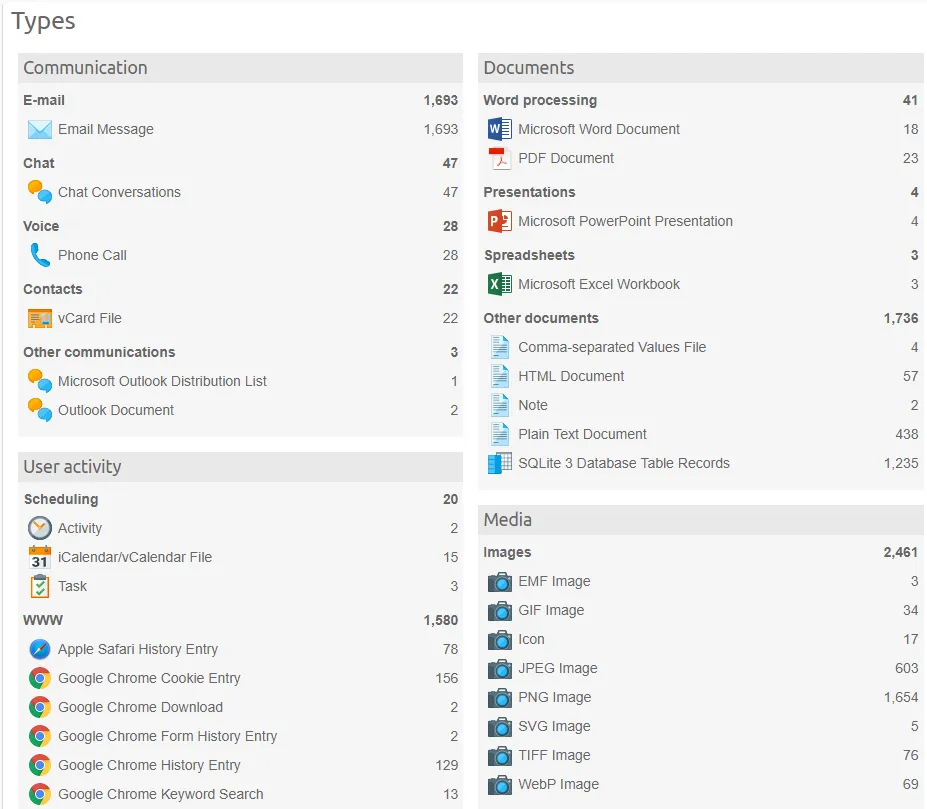This screenshot has height=809, width=927.
Task: Open the PNG Image type
Action: pos(554,697)
